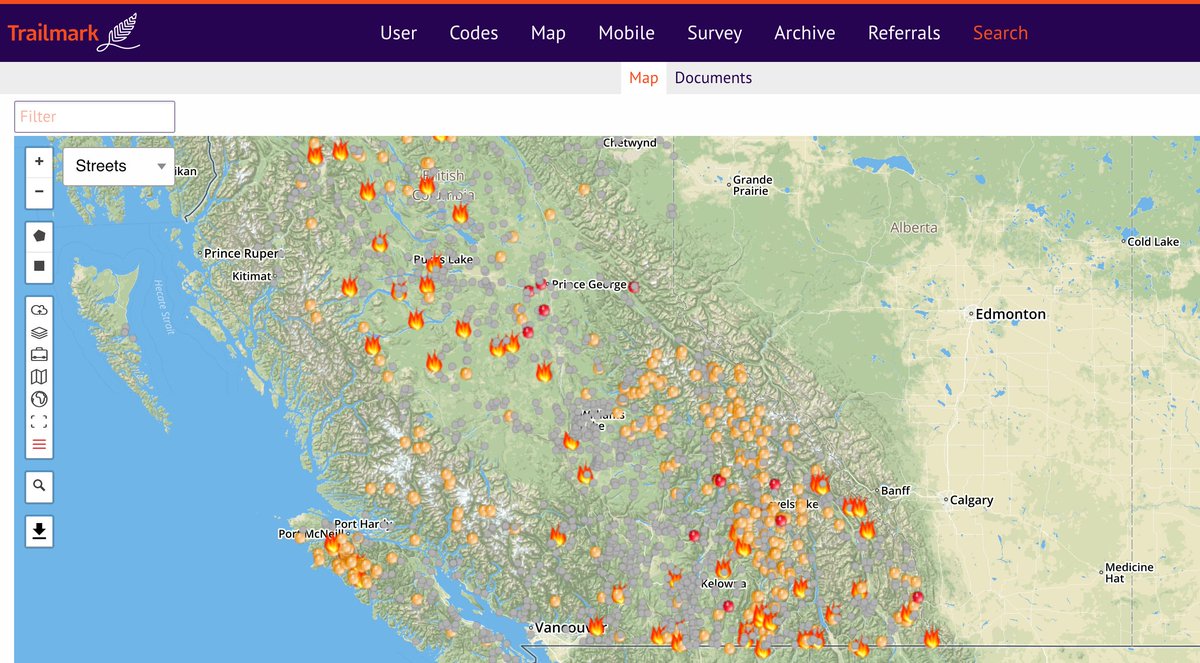Select the globe projection tool
The width and height of the screenshot is (1200, 663).
[x=39, y=398]
